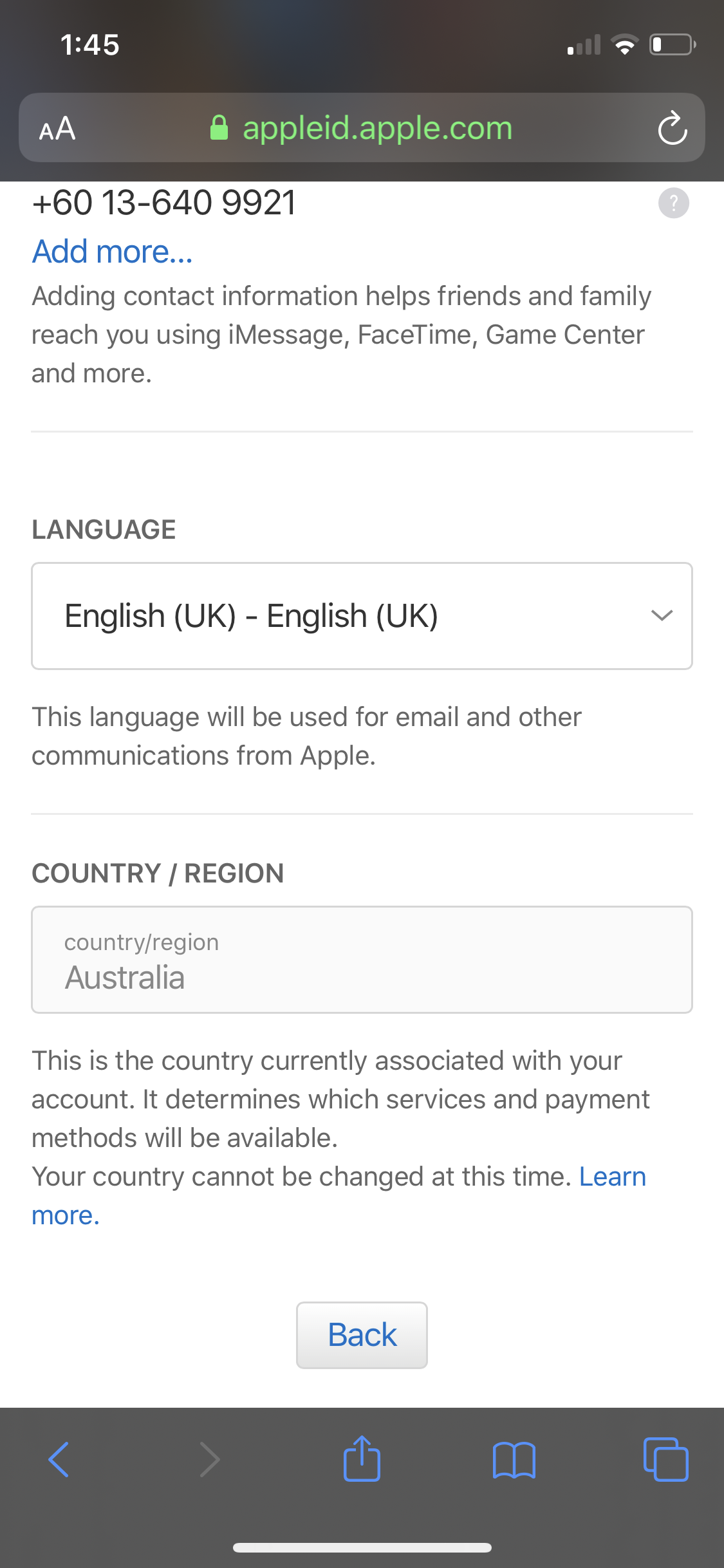Open the Bookmarks book icon
The height and width of the screenshot is (1568, 724).
click(x=514, y=1459)
